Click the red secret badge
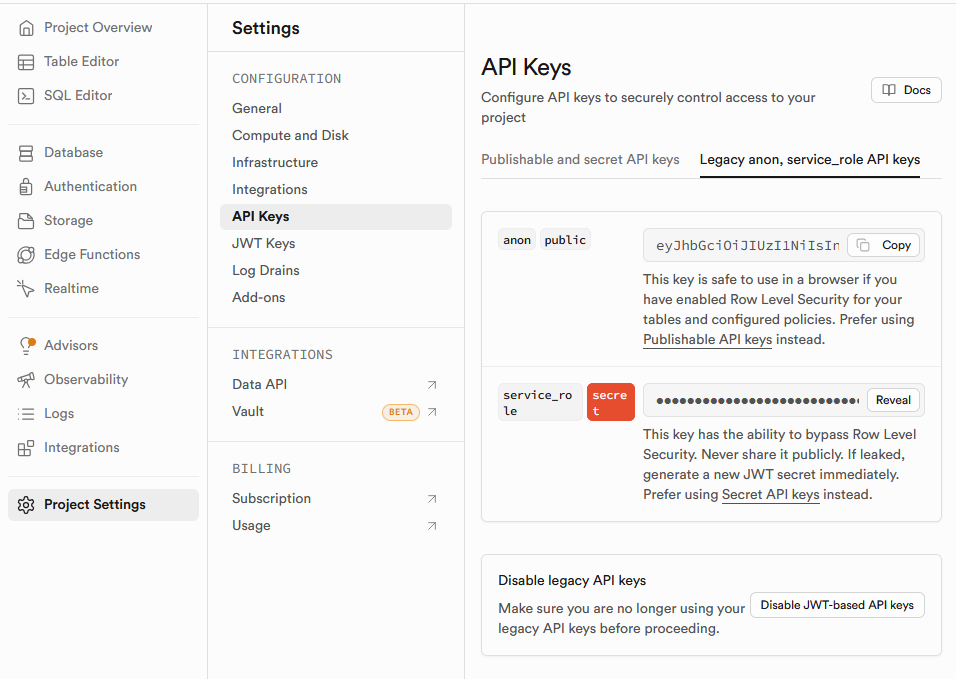Image resolution: width=956 pixels, height=679 pixels. (610, 402)
